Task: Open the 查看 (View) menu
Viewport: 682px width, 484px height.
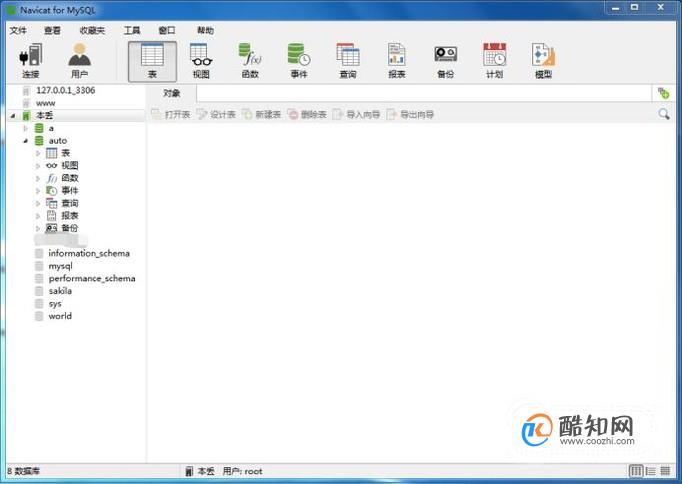Action: pyautogui.click(x=53, y=30)
